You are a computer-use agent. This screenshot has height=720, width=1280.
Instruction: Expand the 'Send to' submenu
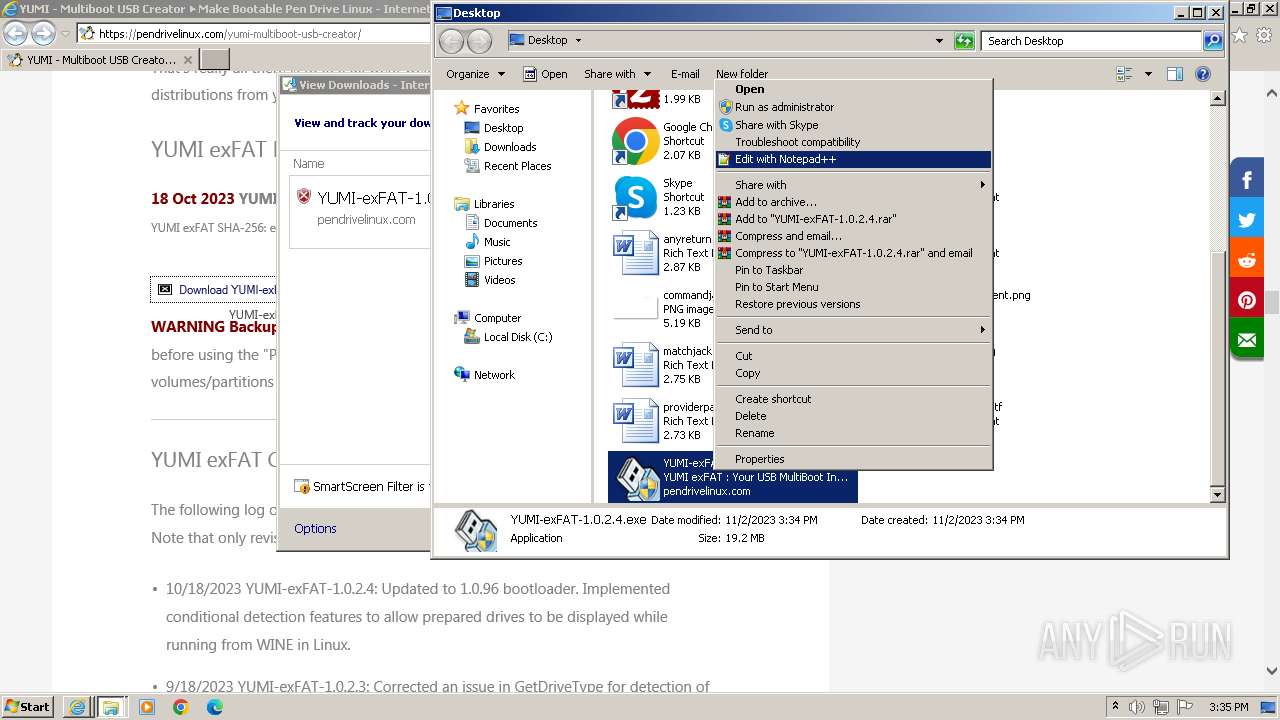[853, 330]
